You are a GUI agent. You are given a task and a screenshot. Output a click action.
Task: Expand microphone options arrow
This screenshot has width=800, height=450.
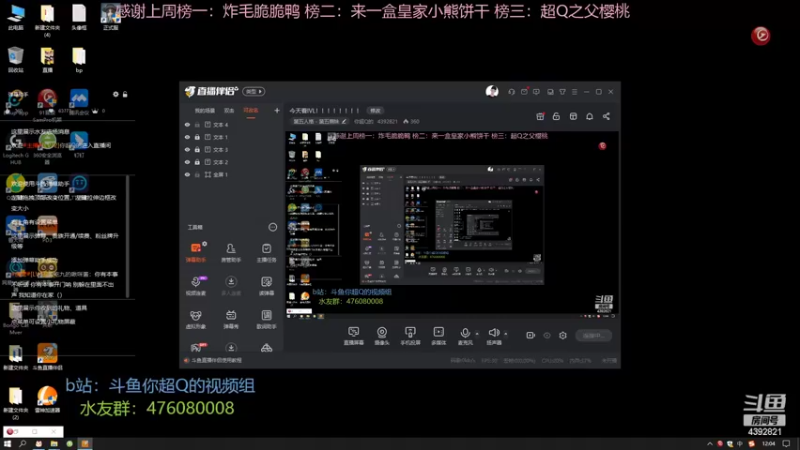(477, 334)
